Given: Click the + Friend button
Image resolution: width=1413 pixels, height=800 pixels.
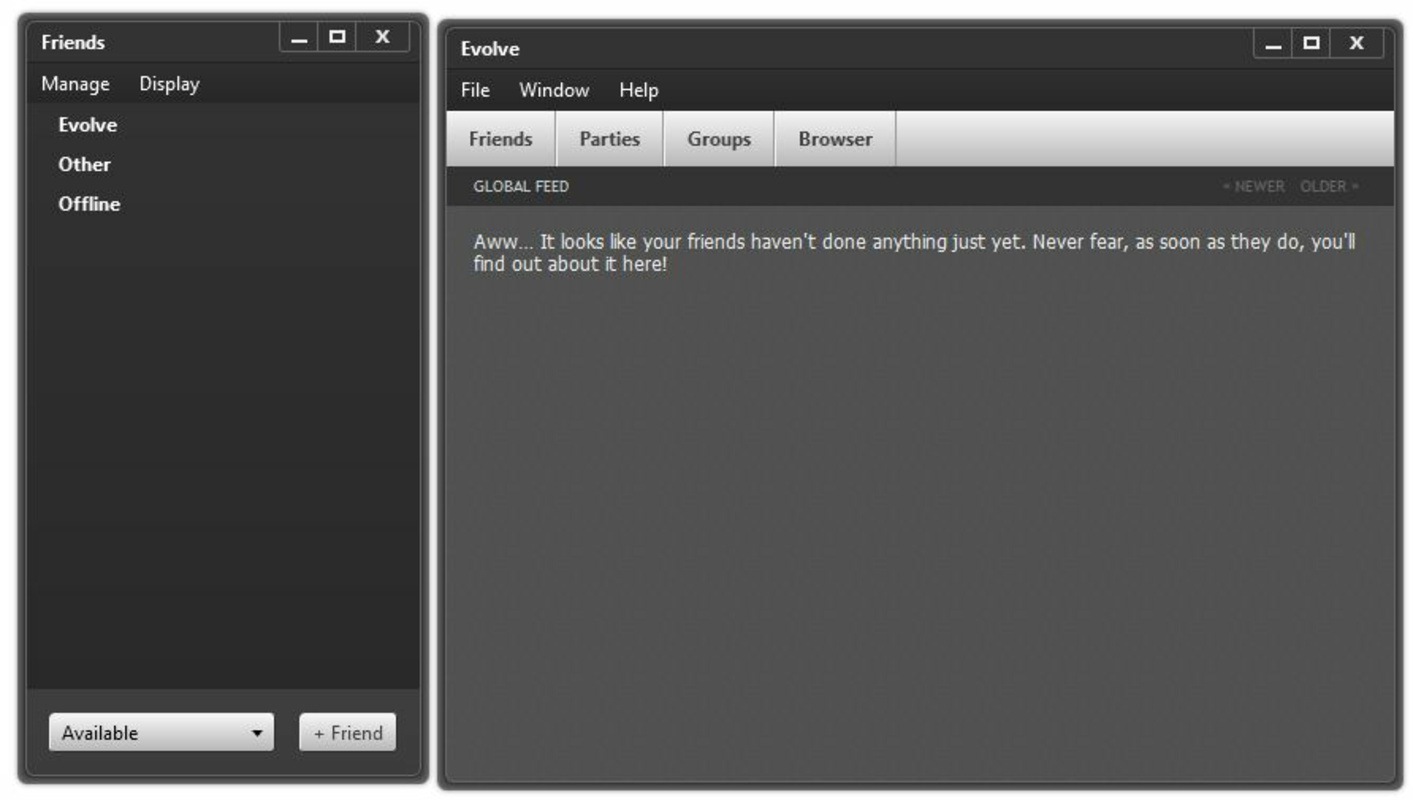Looking at the screenshot, I should tap(348, 733).
